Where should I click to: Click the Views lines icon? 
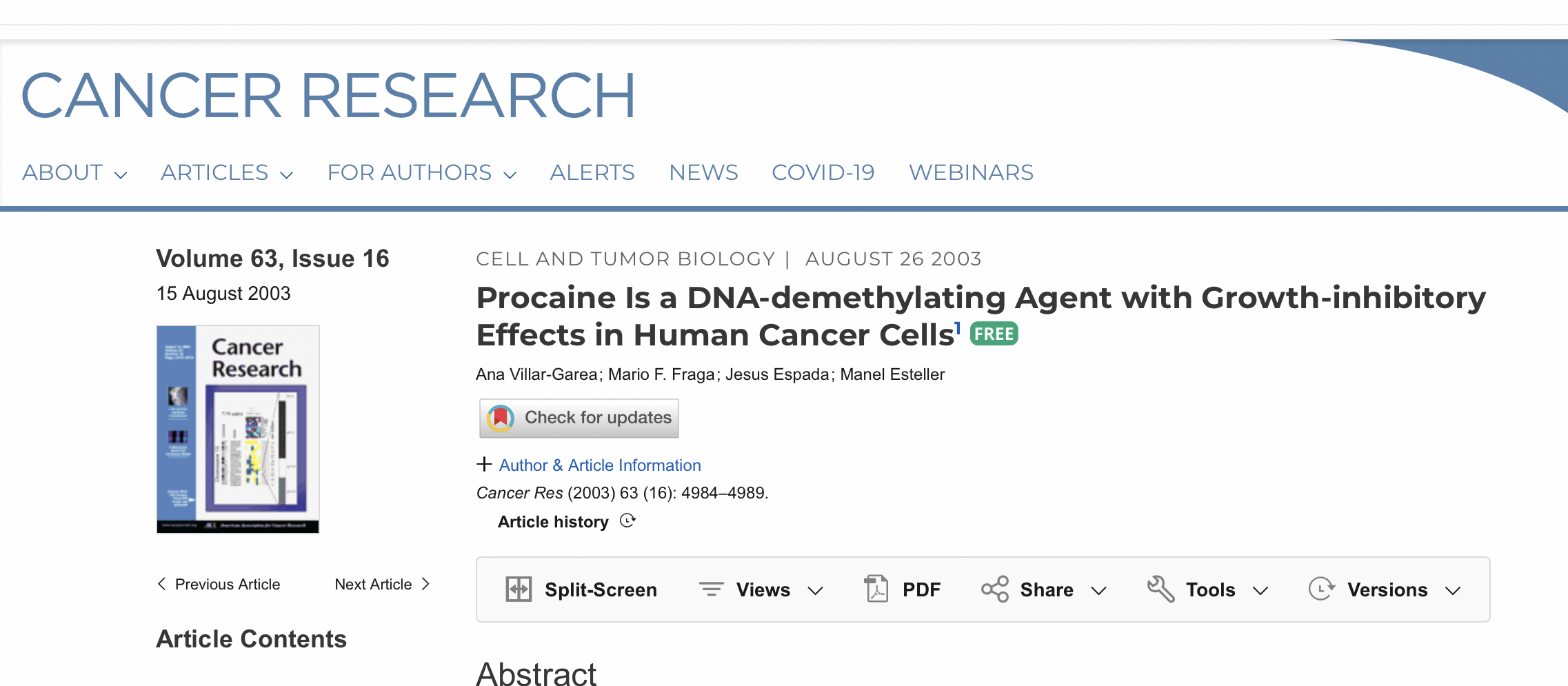coord(711,589)
